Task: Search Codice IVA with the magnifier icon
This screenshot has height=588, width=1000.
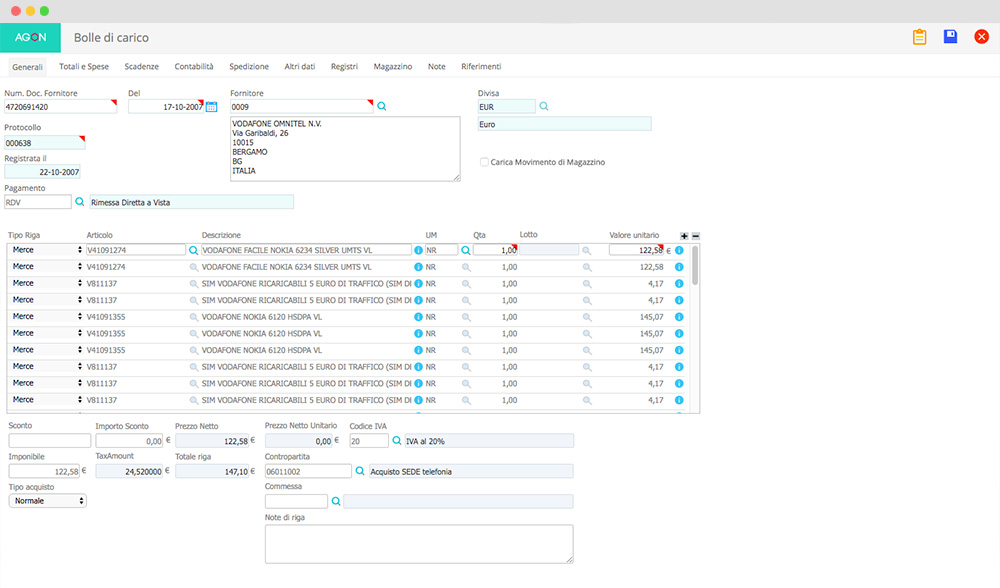Action: click(397, 440)
